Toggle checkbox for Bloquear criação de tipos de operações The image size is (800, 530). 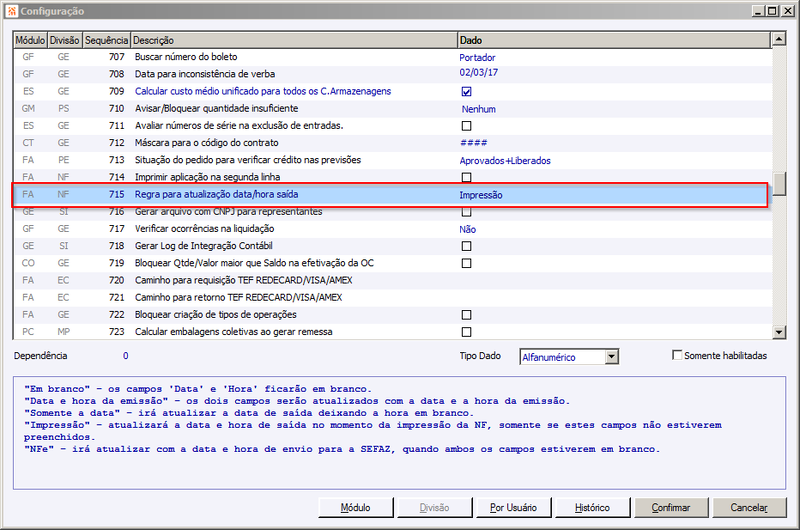[466, 315]
